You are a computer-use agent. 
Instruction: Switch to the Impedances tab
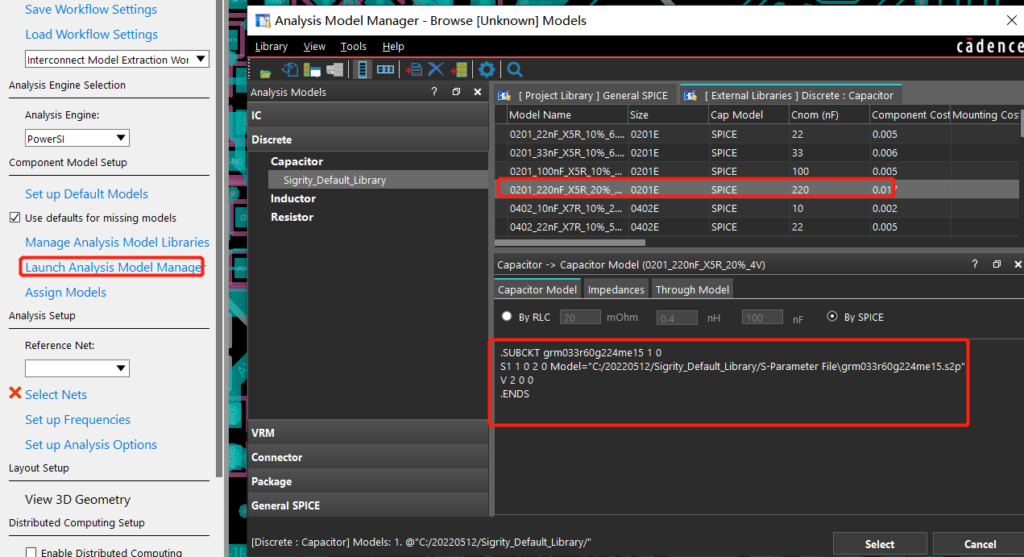pos(616,289)
